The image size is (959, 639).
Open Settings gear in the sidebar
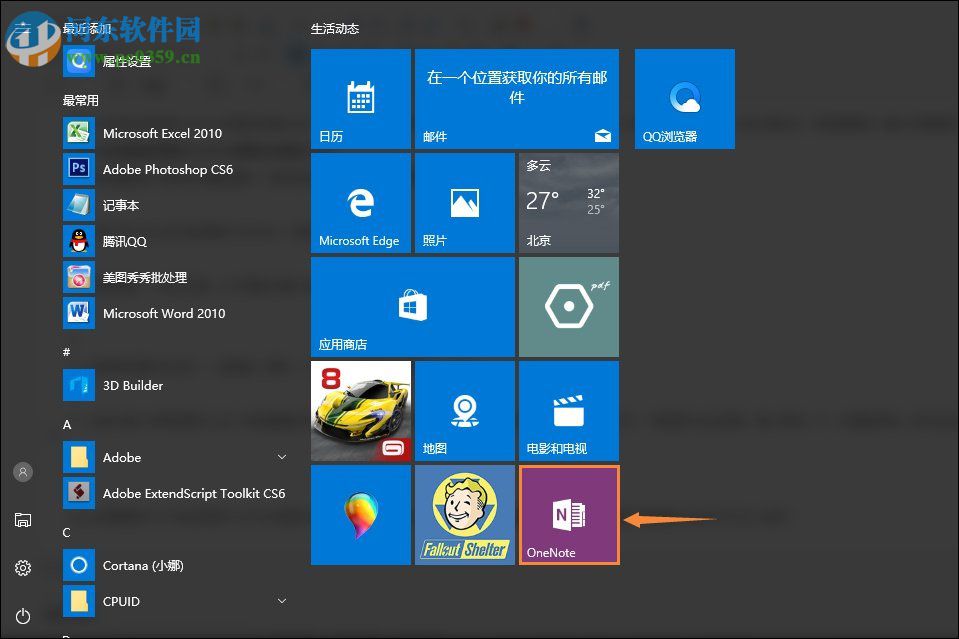point(23,568)
